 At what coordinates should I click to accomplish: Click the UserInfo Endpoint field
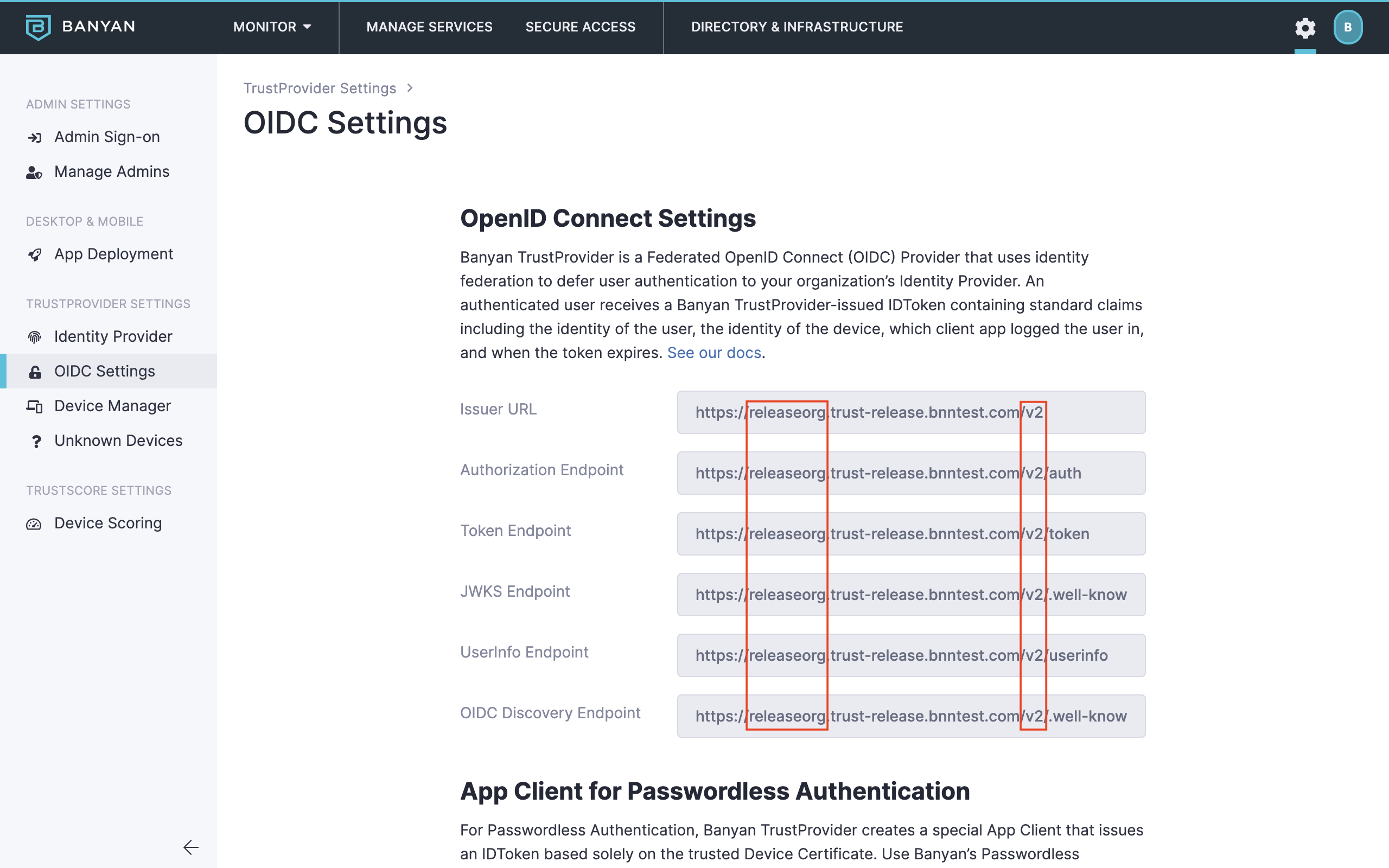pos(911,655)
